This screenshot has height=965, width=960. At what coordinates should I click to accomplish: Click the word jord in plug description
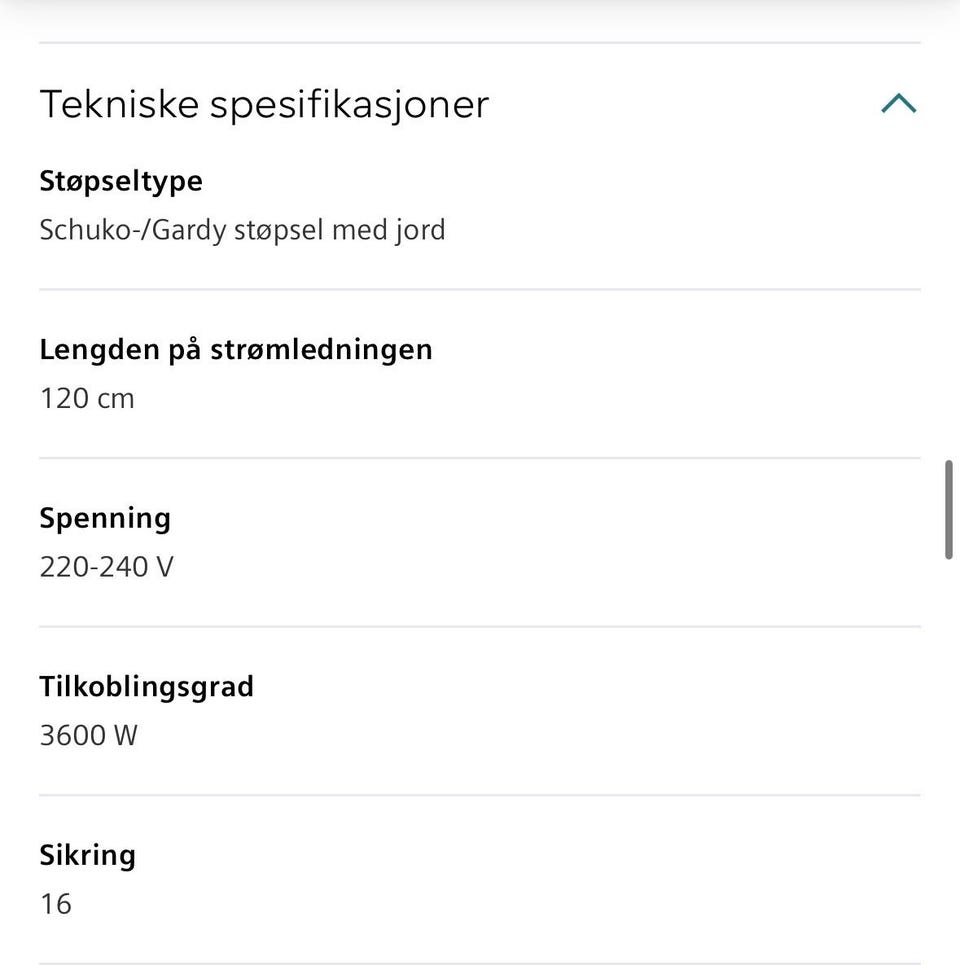click(x=419, y=230)
